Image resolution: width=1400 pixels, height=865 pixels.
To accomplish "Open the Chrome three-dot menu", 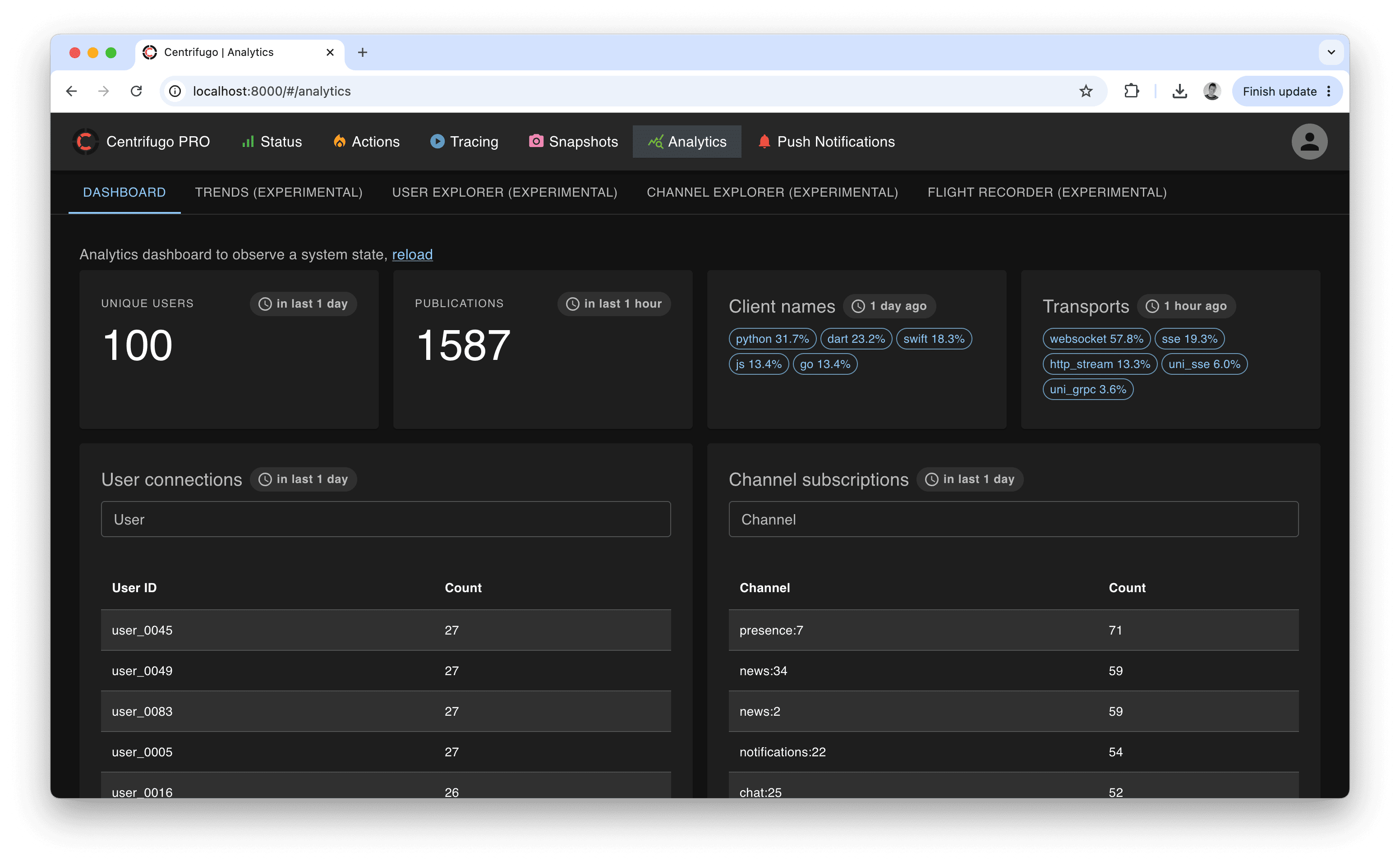I will pos(1328,92).
